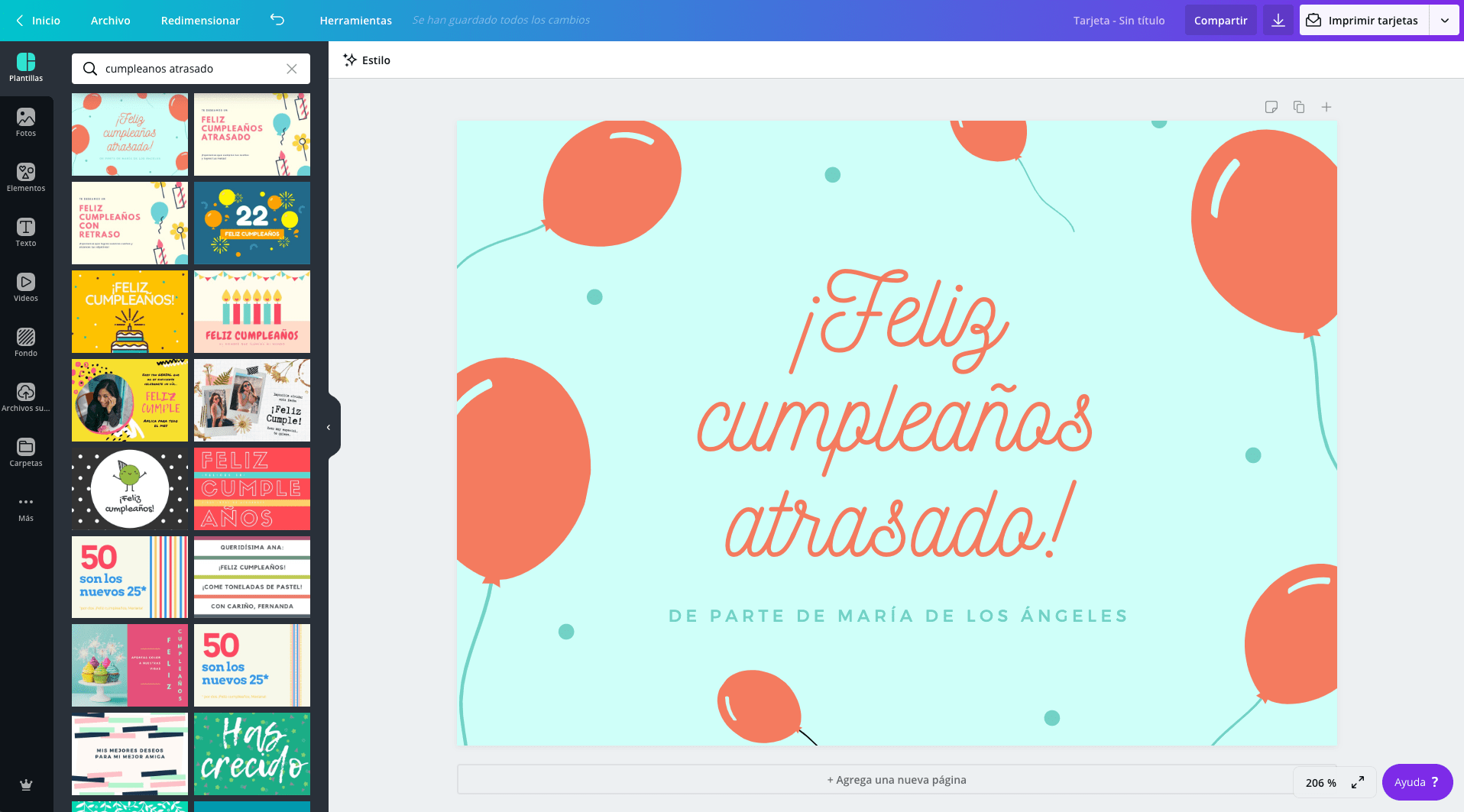Select the striped red FELIZ CUMPLE AÑOS template
Image resolution: width=1464 pixels, height=812 pixels.
click(x=252, y=489)
